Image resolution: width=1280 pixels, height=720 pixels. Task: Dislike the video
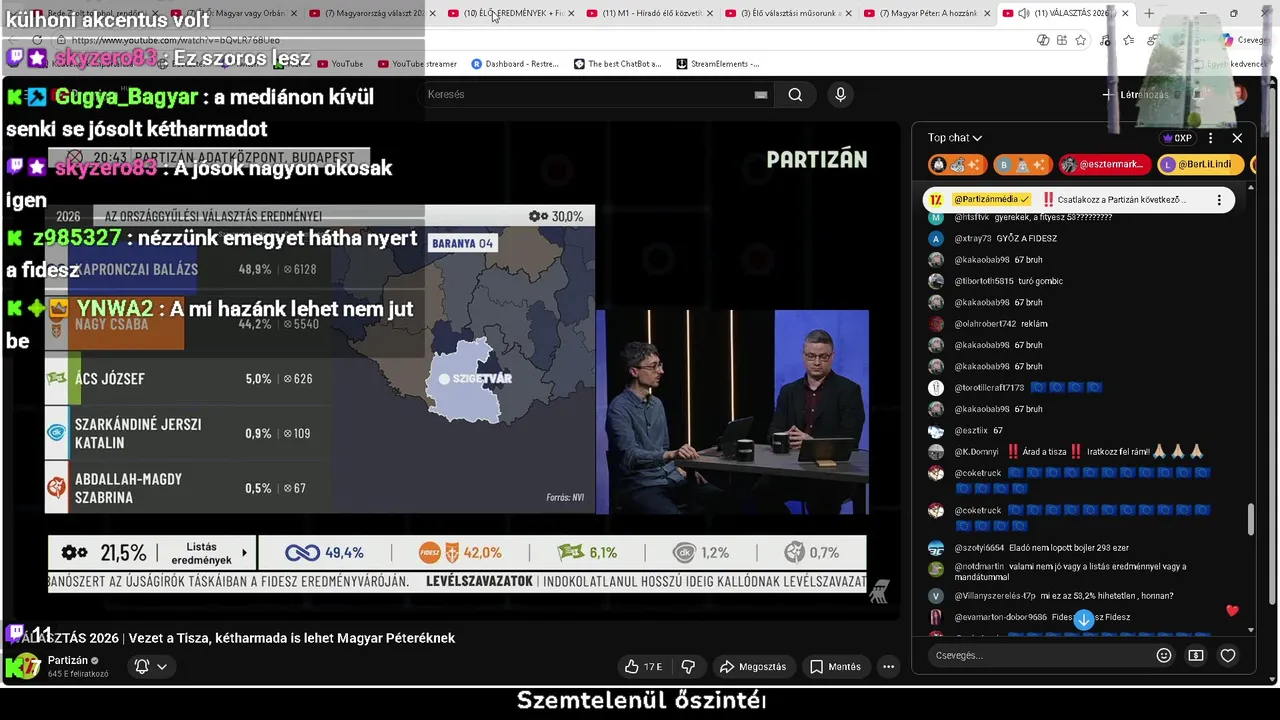(688, 666)
